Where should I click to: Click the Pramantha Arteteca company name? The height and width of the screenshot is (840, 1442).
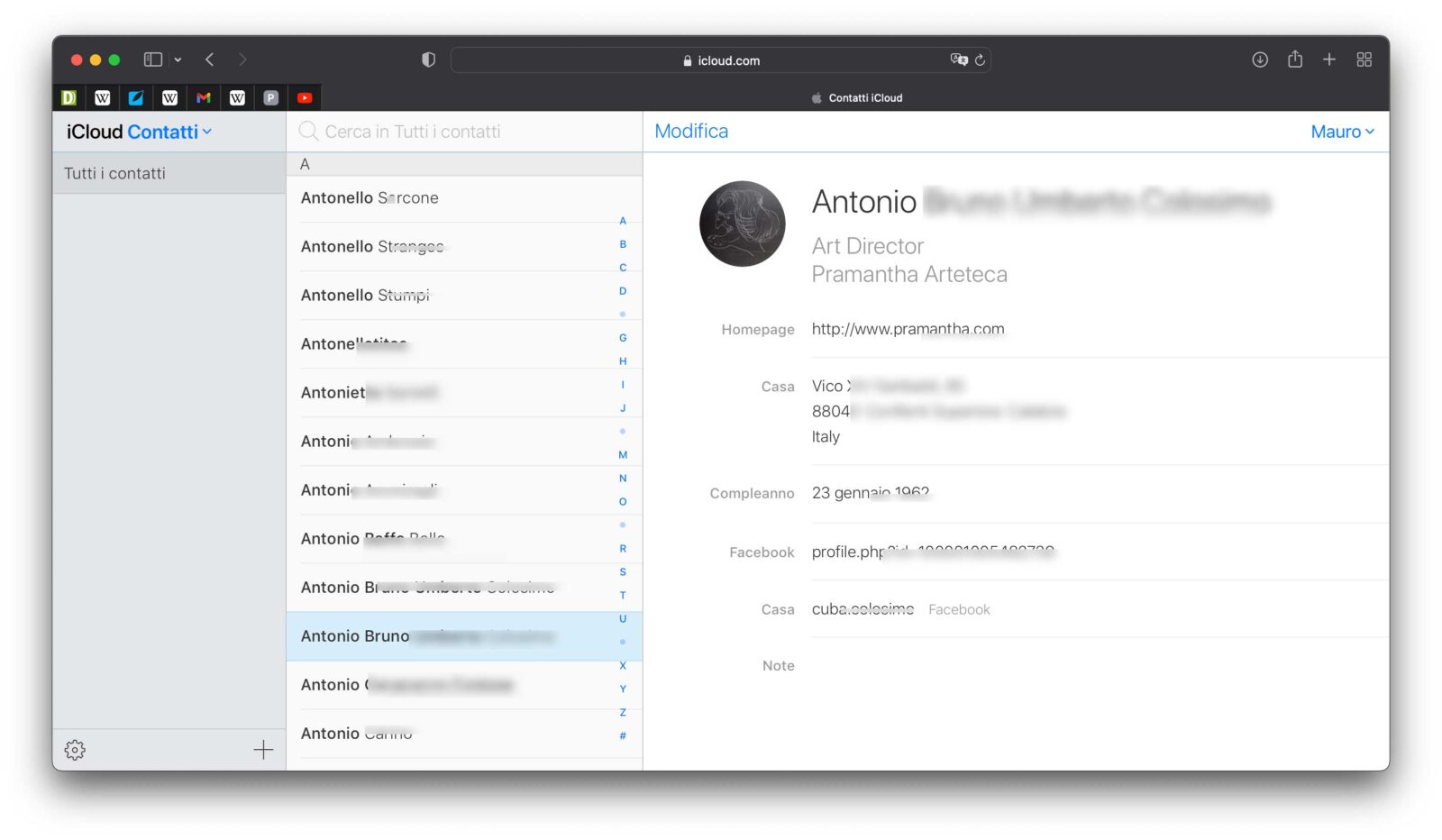pyautogui.click(x=909, y=274)
